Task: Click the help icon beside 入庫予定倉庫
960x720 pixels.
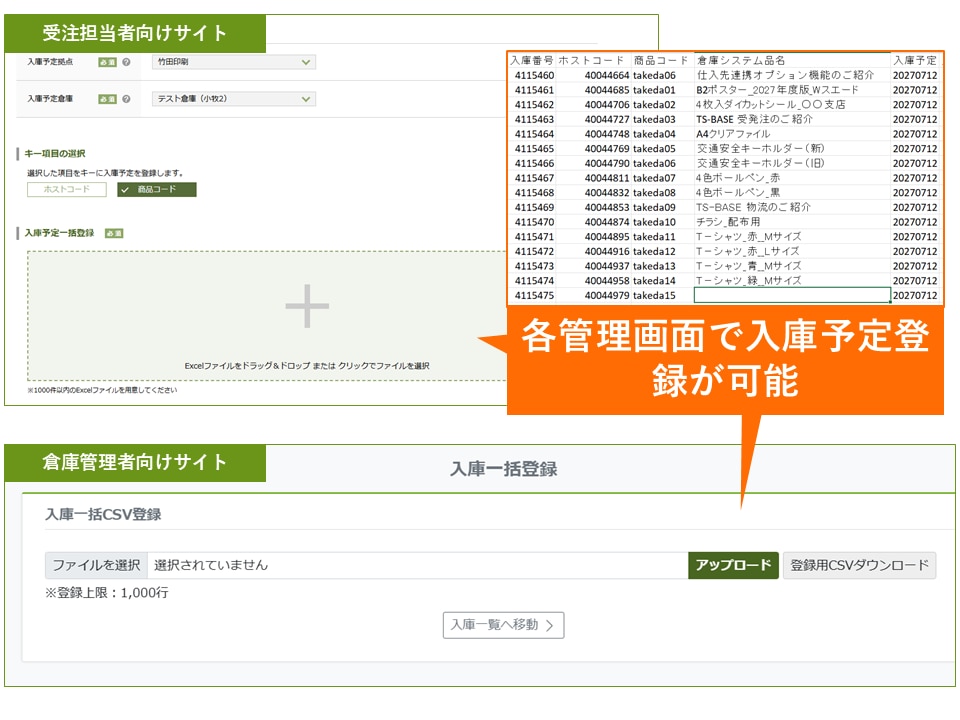Action: 126,99
